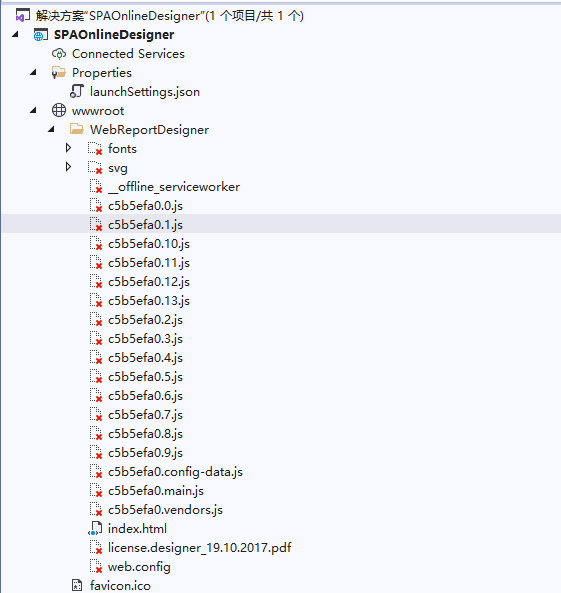Select the c5b5efa0.0.js file name
This screenshot has height=593, width=561.
pos(145,206)
